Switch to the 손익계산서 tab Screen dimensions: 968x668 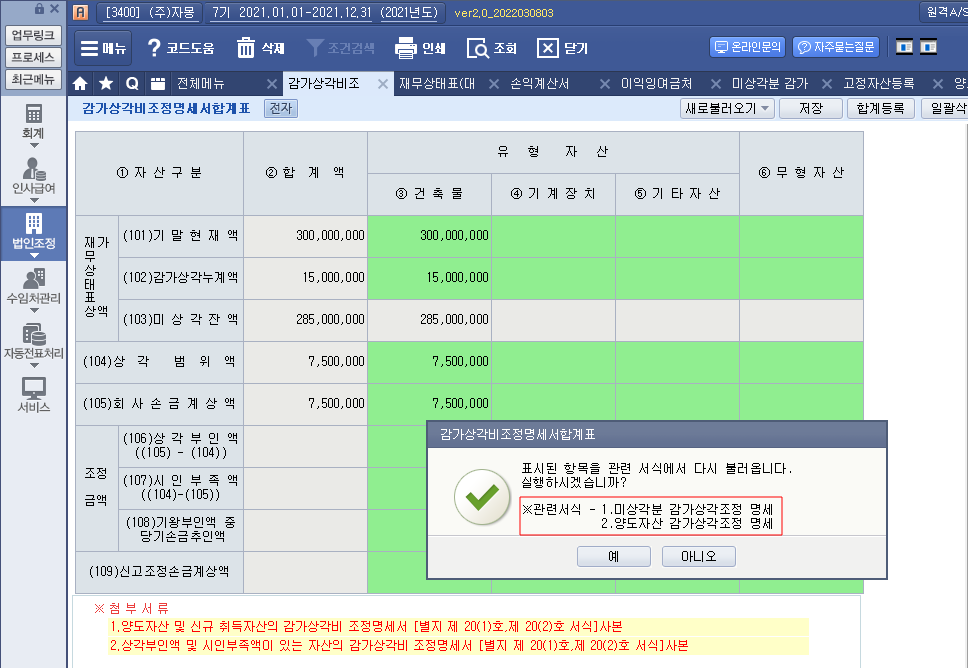(x=539, y=83)
